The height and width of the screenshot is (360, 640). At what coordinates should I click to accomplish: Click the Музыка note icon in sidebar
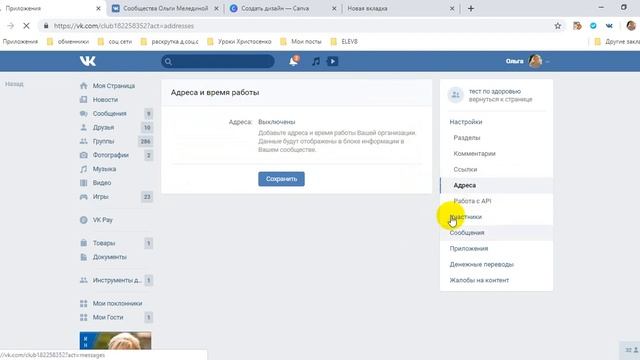click(x=84, y=169)
